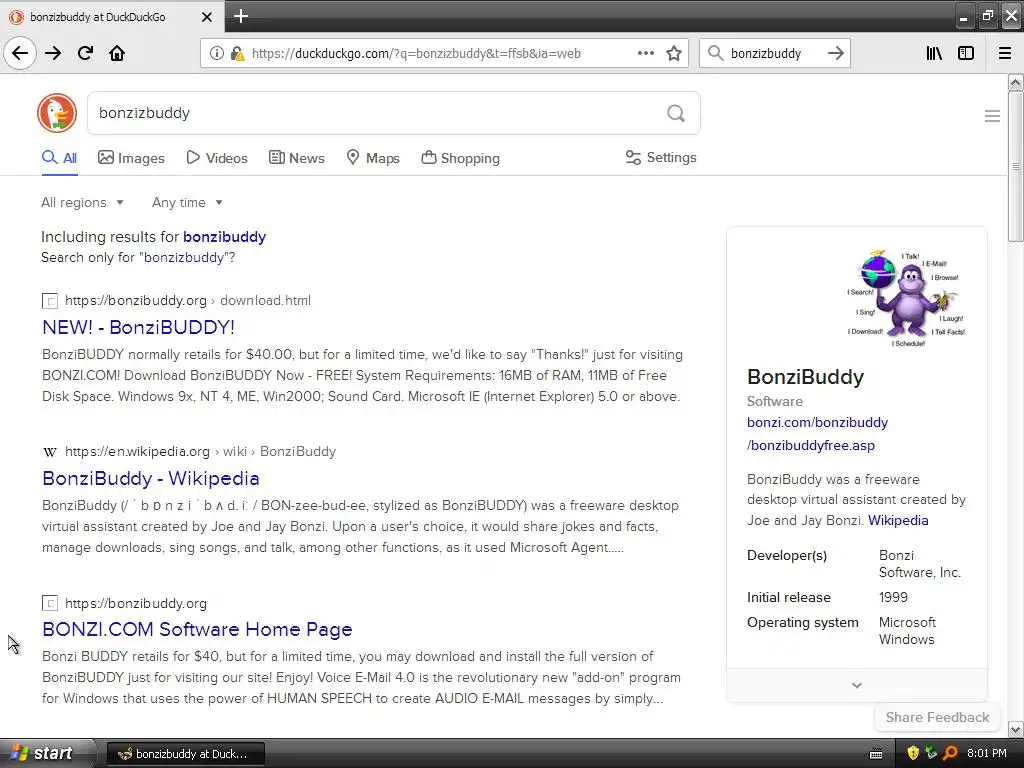This screenshot has height=768, width=1024.
Task: Bookmark this page with the star icon
Action: (x=674, y=54)
